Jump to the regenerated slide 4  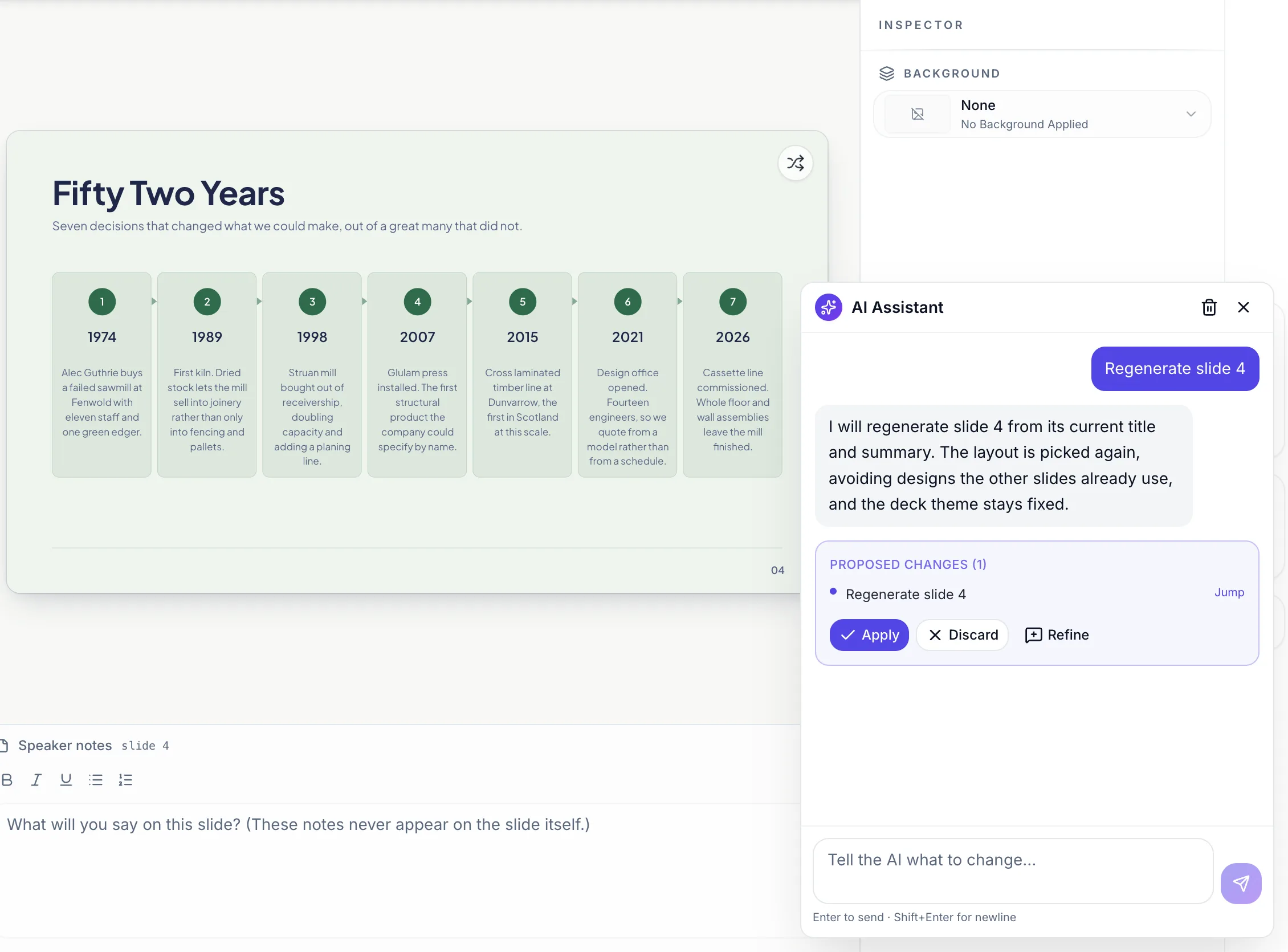pyautogui.click(x=1229, y=592)
